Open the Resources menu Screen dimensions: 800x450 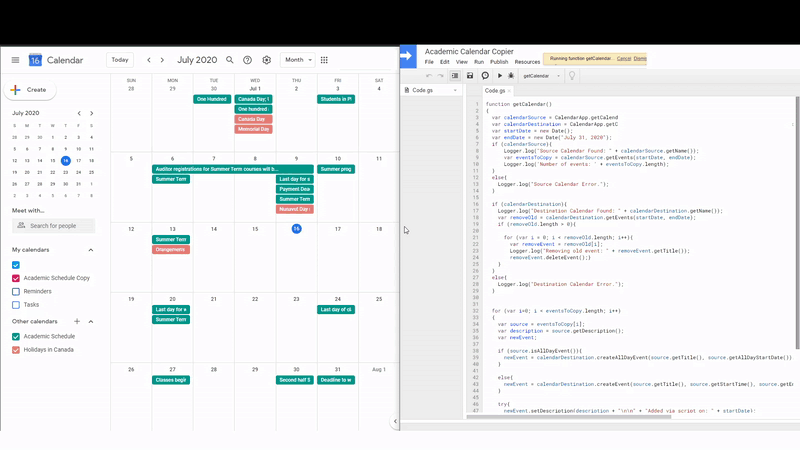(527, 62)
